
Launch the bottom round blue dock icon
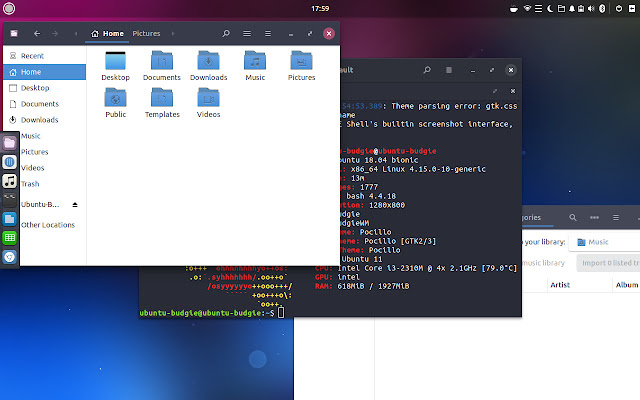[9, 257]
